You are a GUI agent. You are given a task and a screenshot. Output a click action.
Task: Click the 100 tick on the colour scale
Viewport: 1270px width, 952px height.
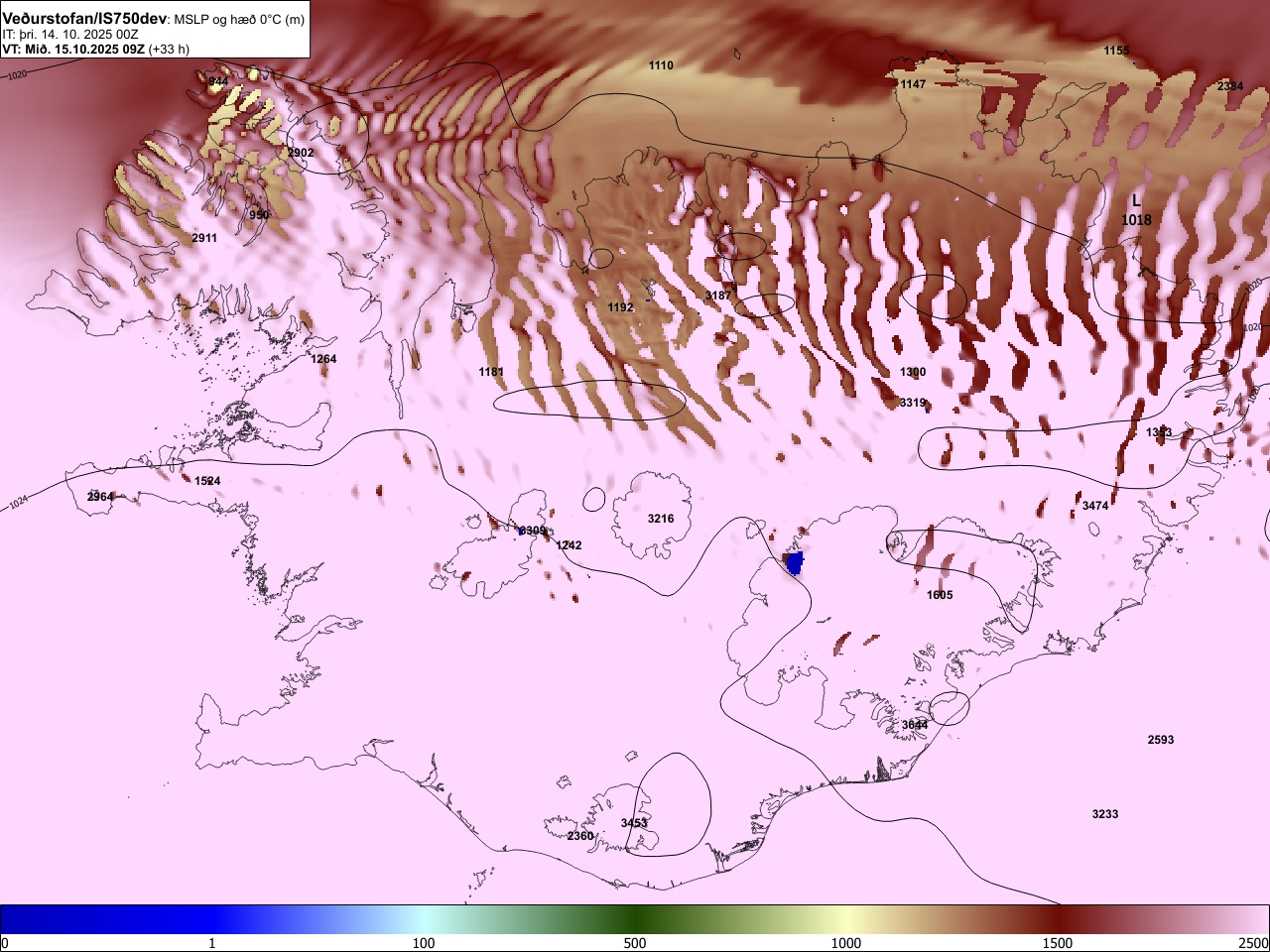tap(424, 942)
